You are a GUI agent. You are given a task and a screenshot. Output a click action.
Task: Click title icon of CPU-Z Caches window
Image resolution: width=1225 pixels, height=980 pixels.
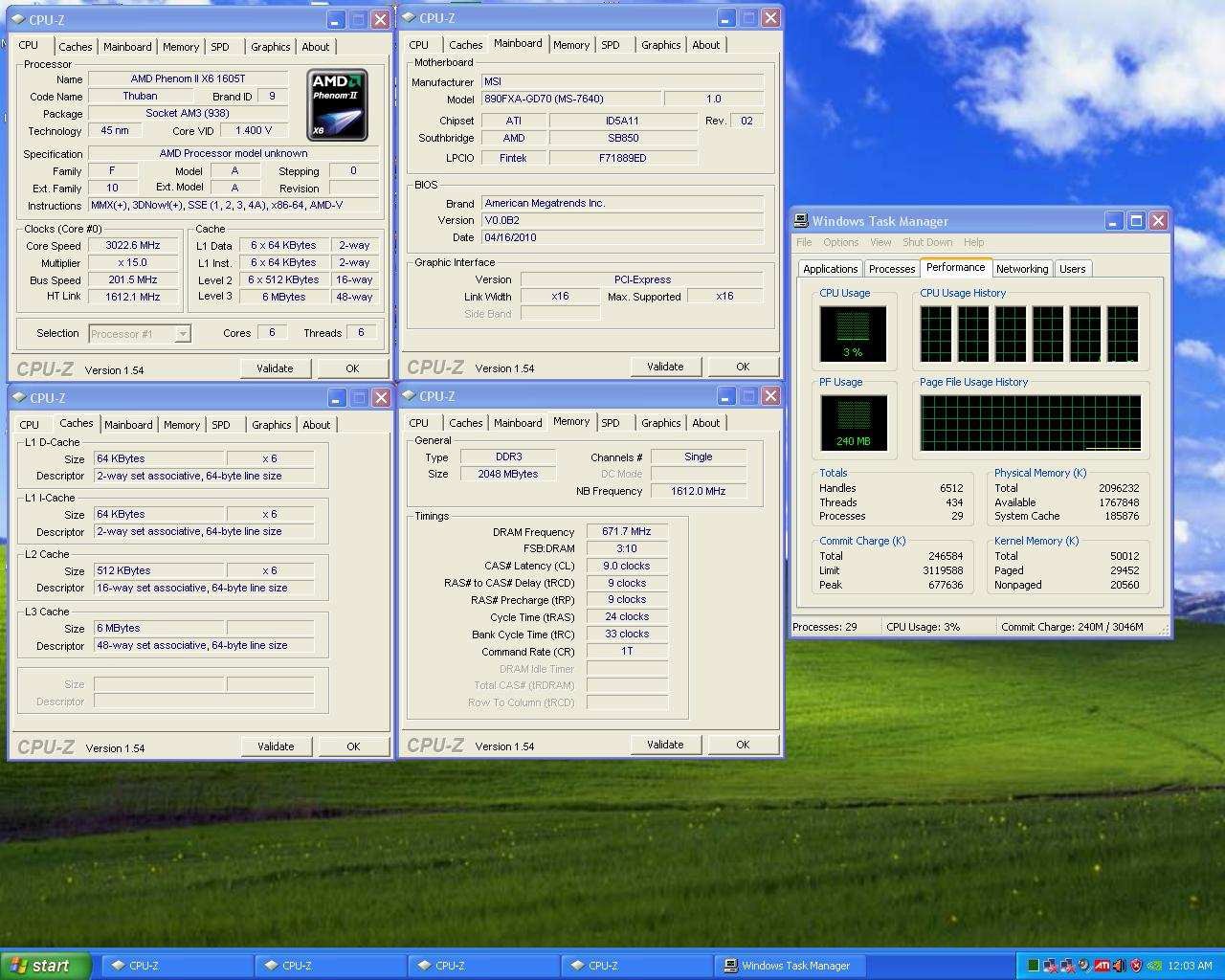coord(19,397)
